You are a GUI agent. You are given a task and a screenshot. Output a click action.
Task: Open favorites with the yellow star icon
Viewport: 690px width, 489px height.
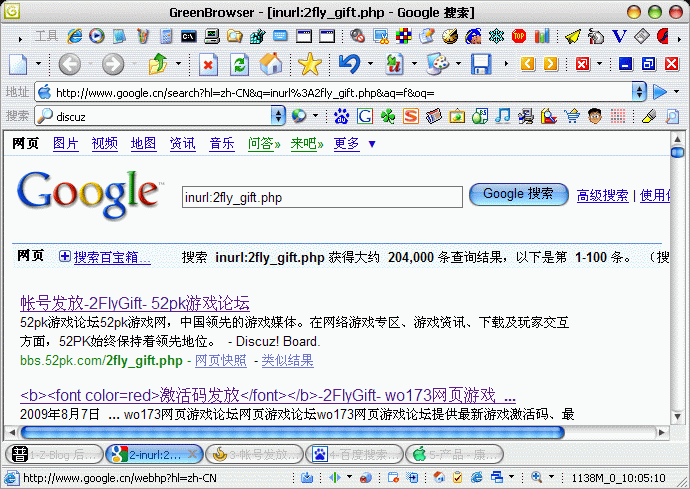pyautogui.click(x=310, y=64)
